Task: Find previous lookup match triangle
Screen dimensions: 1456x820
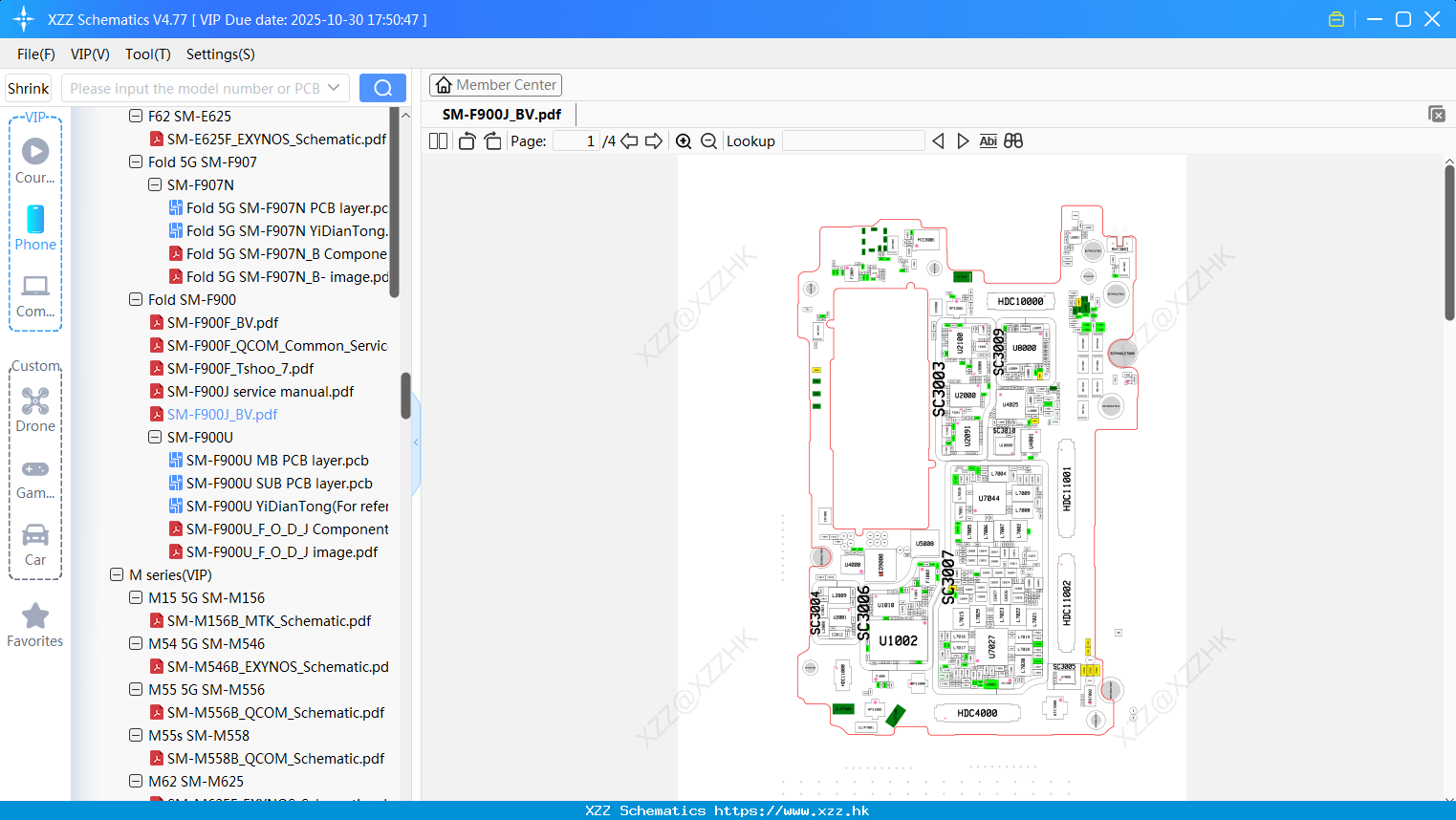Action: 938,140
